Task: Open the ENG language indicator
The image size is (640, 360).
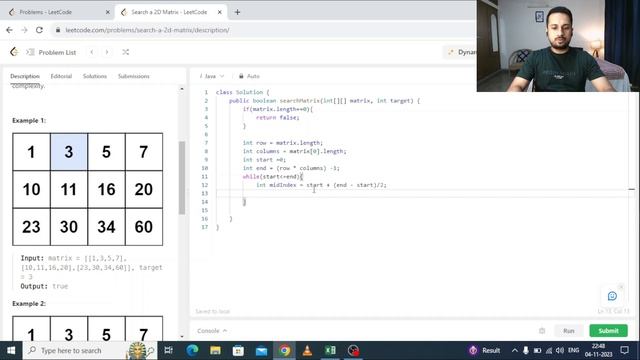Action: (573, 351)
